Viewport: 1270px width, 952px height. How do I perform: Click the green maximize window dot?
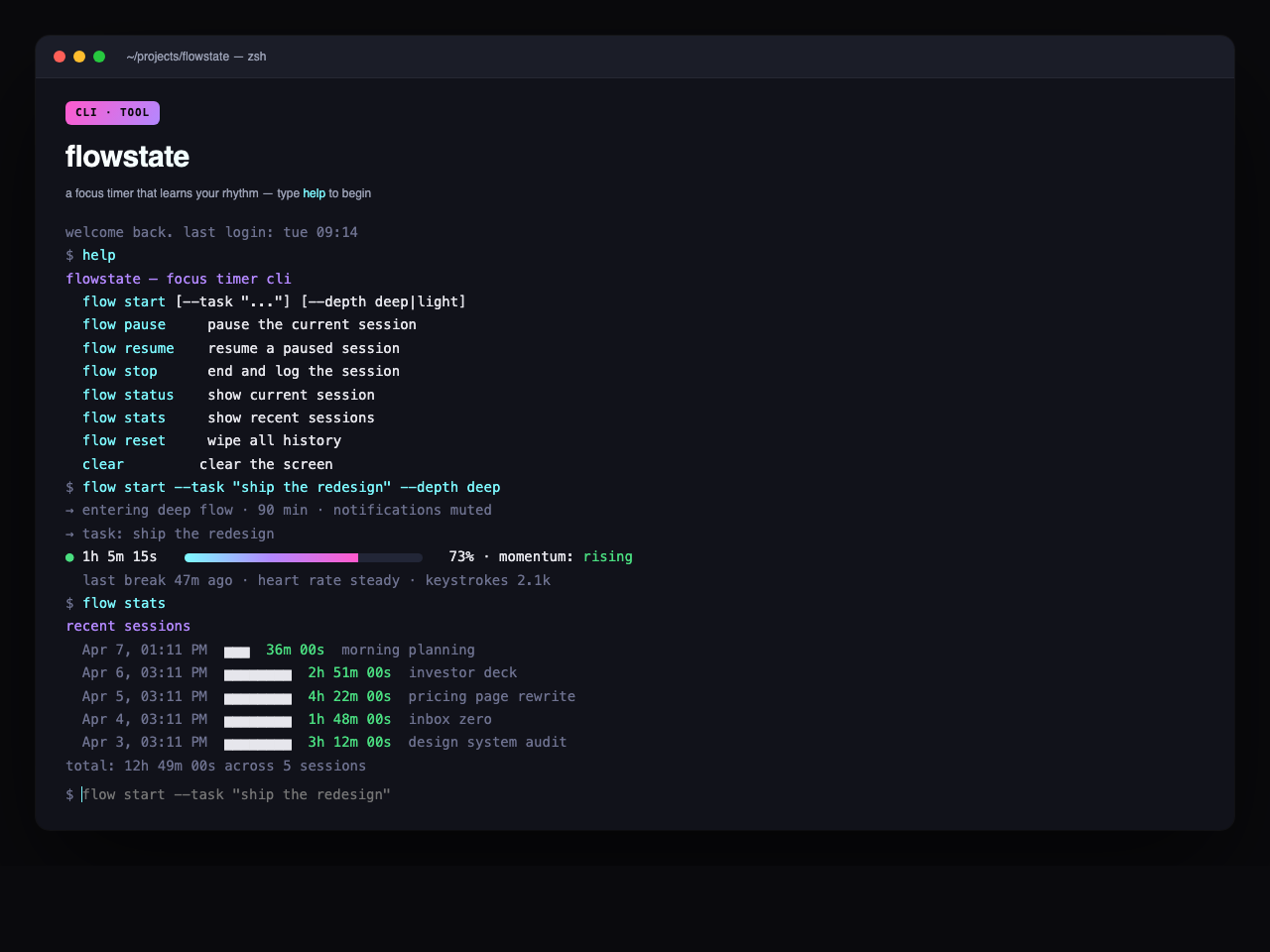point(99,57)
